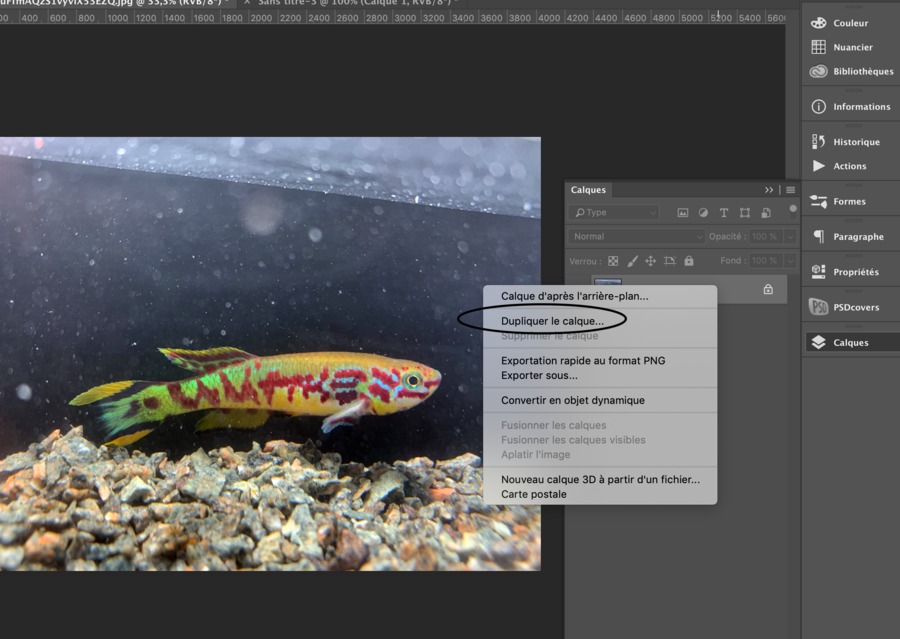Click the Bibliothèques panel label
Viewport: 900px width, 639px height.
863,71
